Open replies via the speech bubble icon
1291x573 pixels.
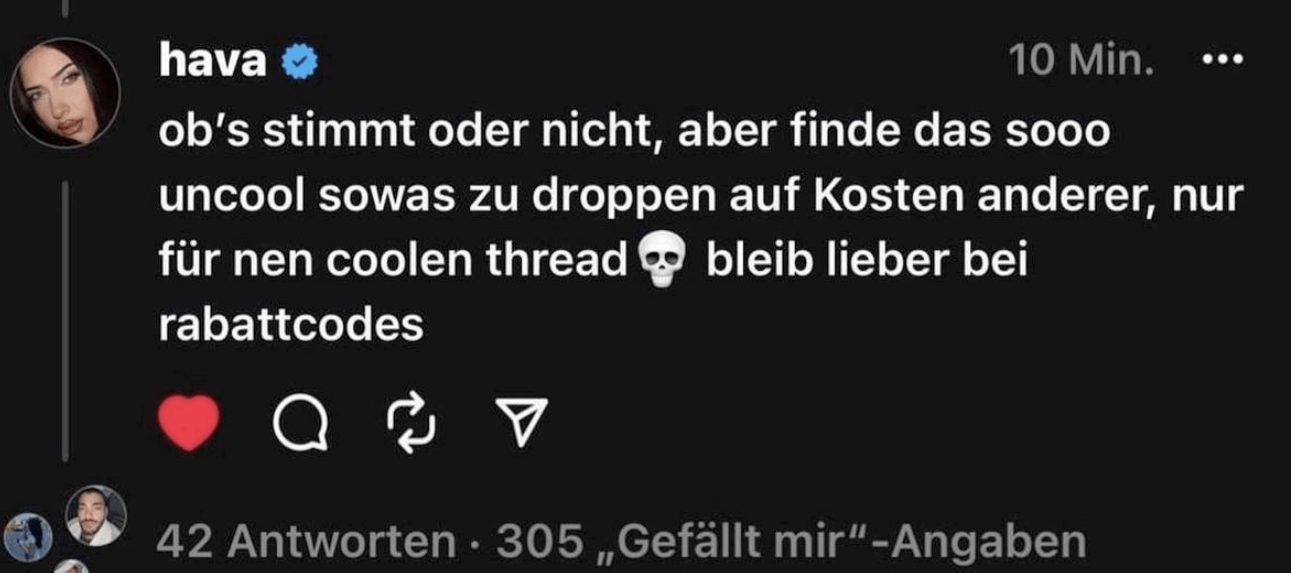pyautogui.click(x=300, y=423)
